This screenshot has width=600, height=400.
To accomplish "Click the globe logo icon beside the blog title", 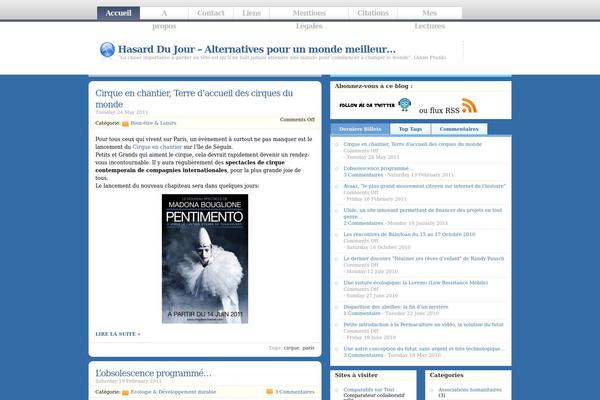I will point(107,50).
